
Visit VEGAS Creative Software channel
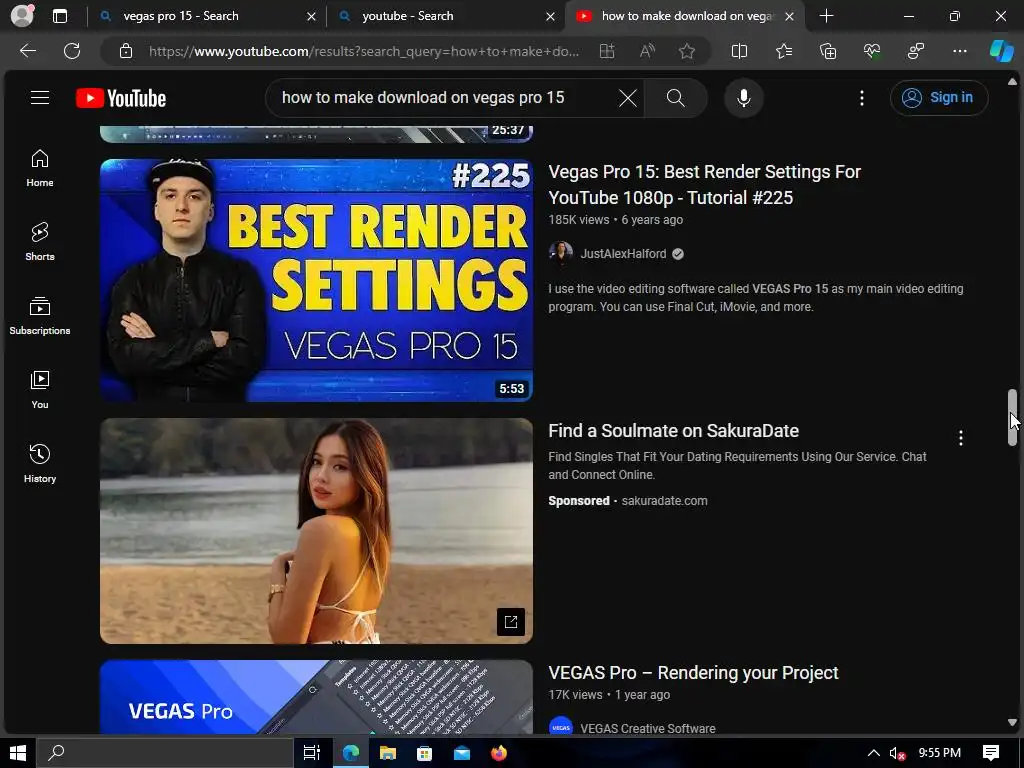[x=648, y=728]
